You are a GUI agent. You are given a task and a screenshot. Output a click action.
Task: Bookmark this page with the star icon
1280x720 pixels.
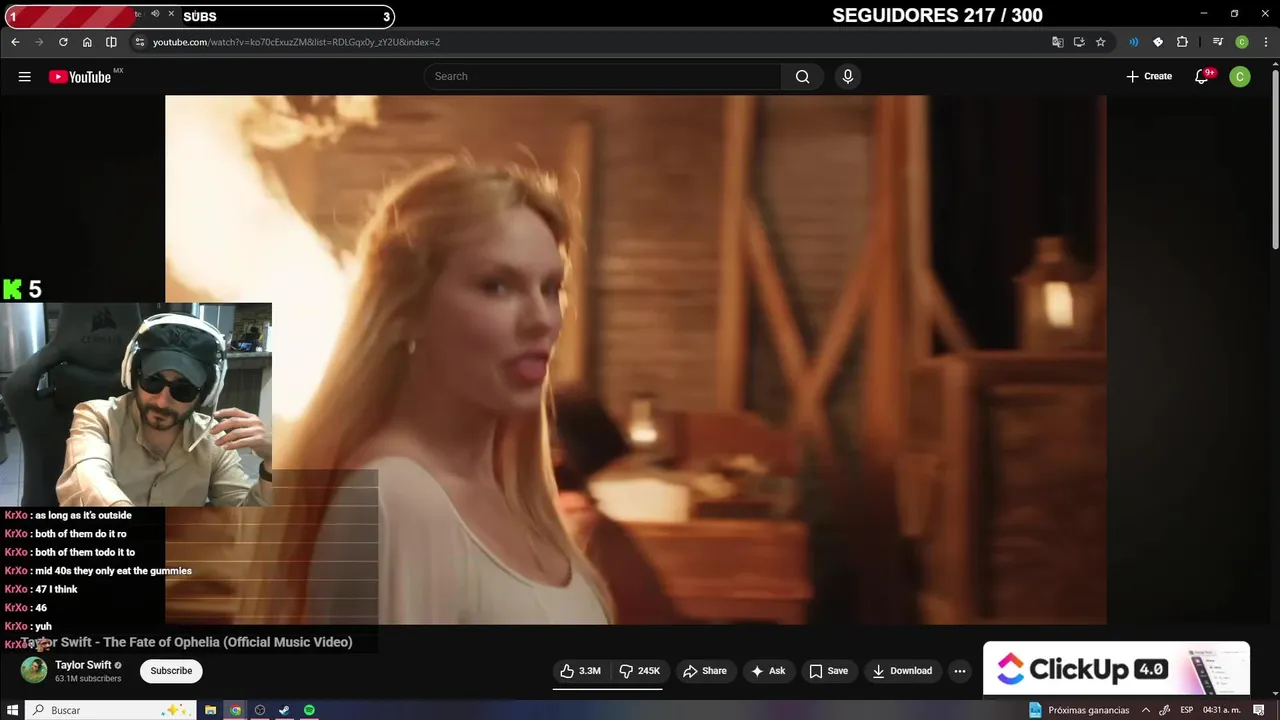pyautogui.click(x=1100, y=42)
